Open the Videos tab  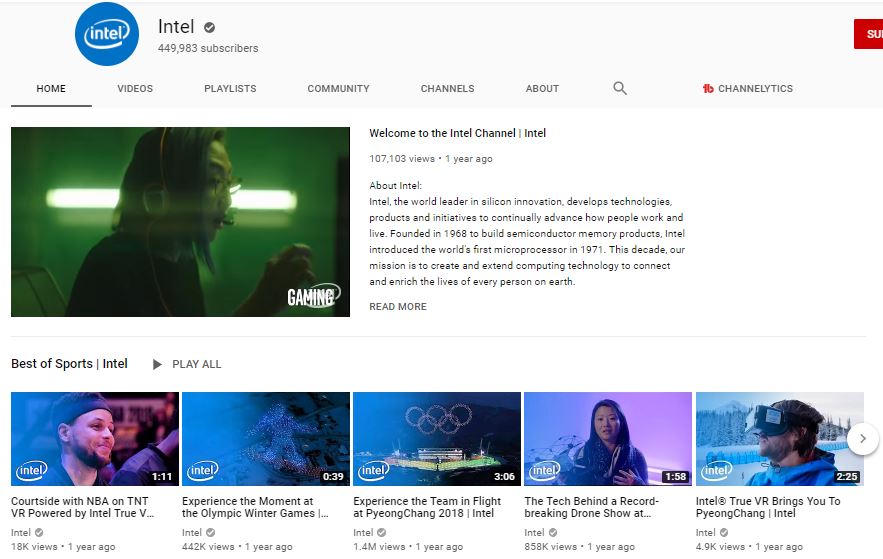point(135,88)
